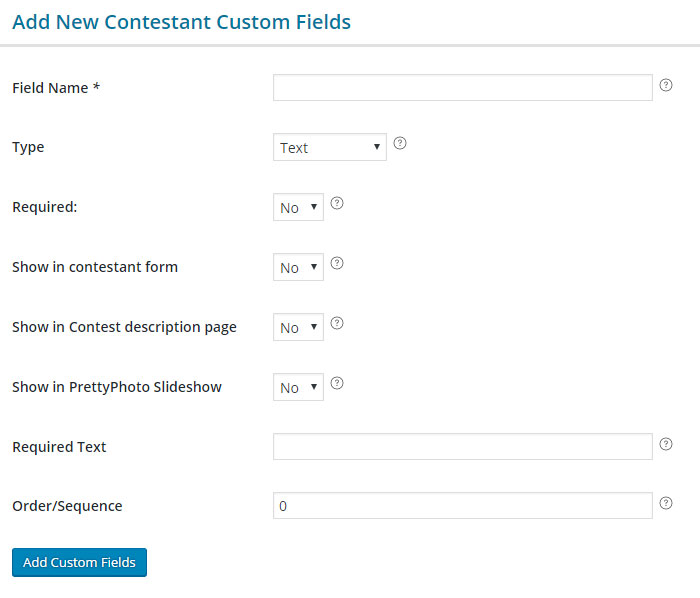Open the Required No dropdown
This screenshot has width=700, height=598.
click(298, 207)
